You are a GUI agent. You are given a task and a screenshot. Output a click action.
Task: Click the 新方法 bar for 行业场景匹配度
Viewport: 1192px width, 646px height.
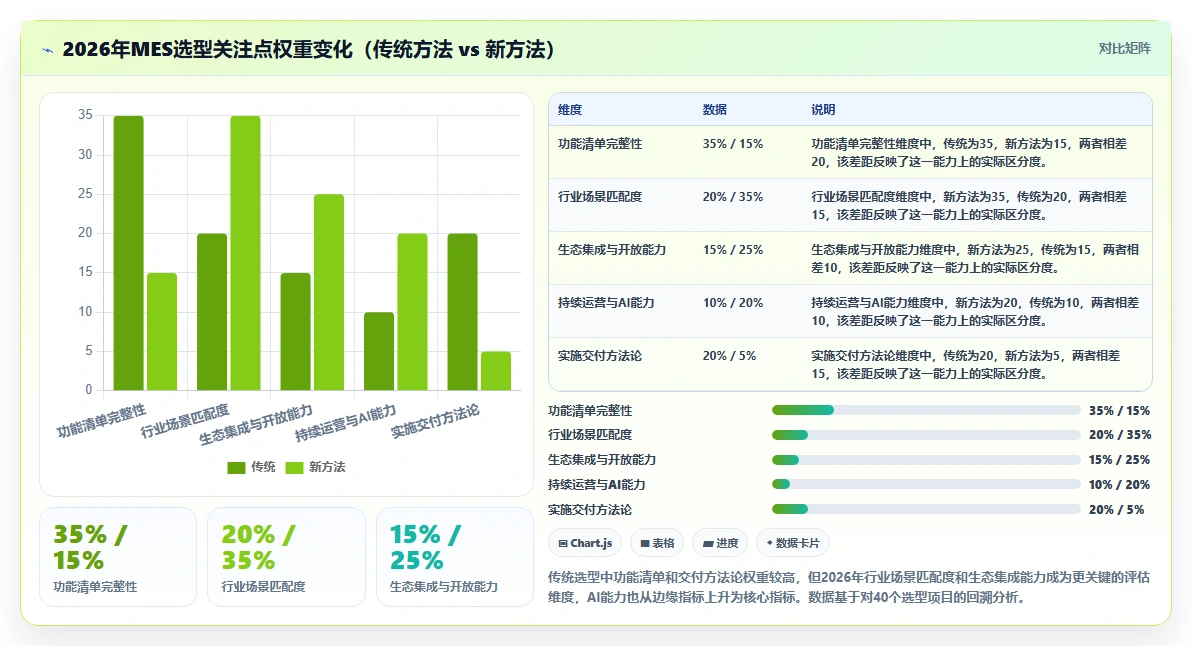pyautogui.click(x=246, y=253)
